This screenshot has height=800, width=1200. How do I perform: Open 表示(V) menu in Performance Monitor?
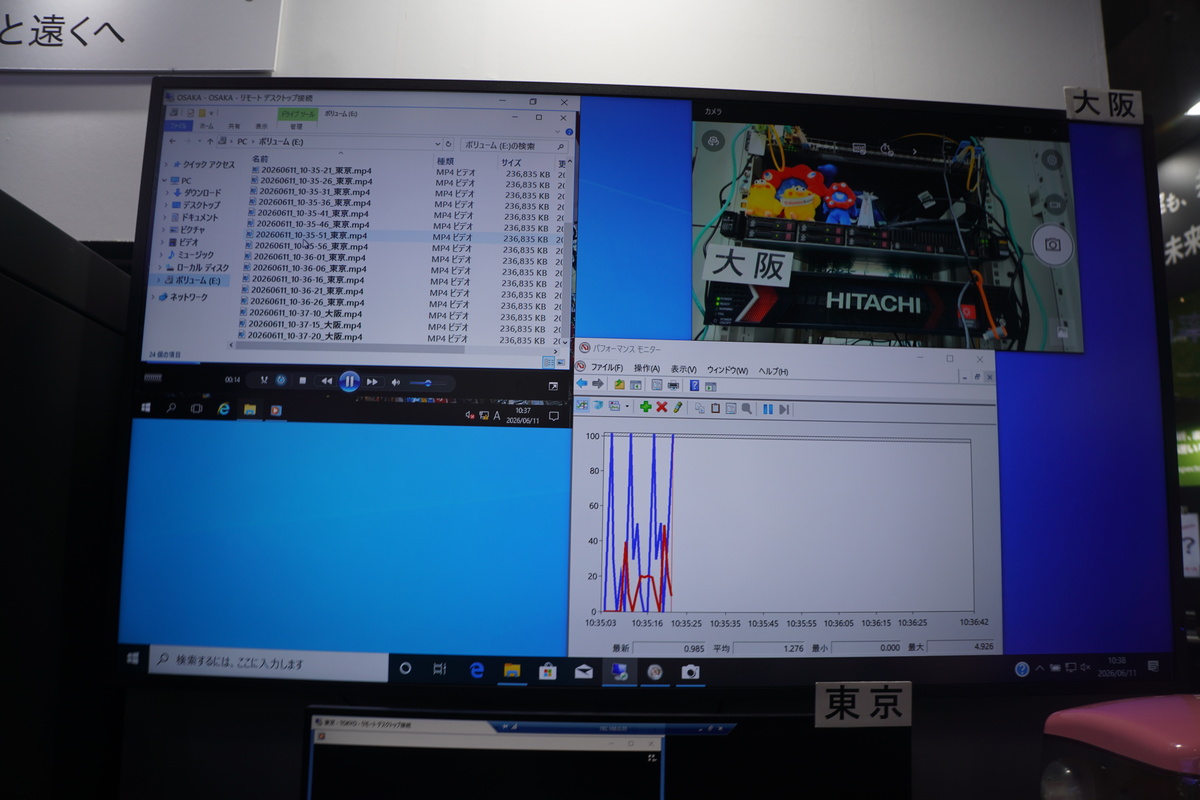point(685,369)
